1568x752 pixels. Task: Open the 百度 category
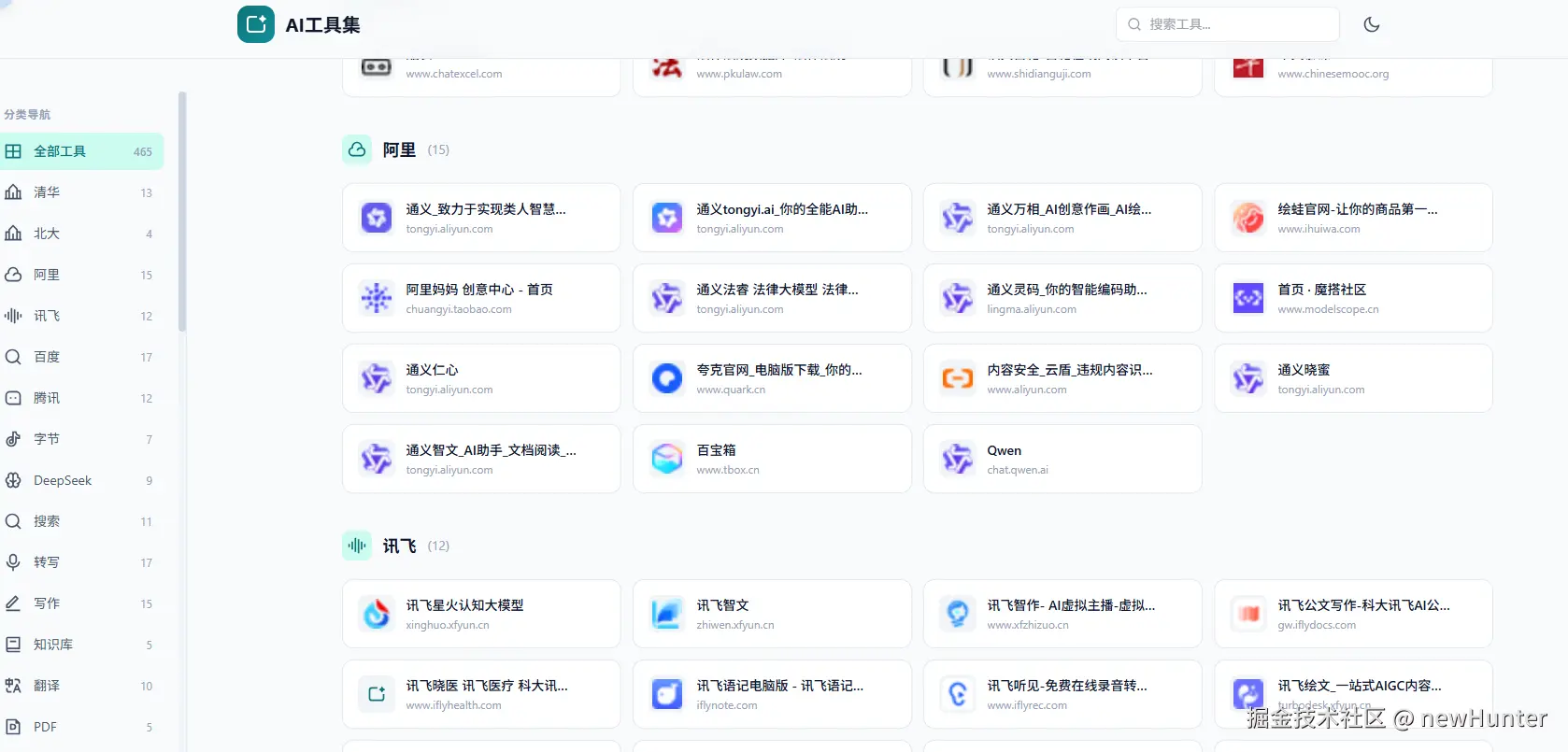click(81, 357)
